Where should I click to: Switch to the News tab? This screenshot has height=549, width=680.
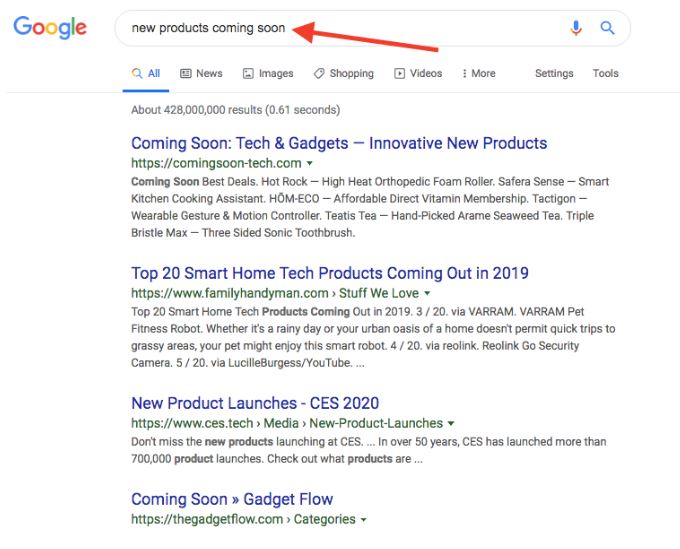pos(201,74)
